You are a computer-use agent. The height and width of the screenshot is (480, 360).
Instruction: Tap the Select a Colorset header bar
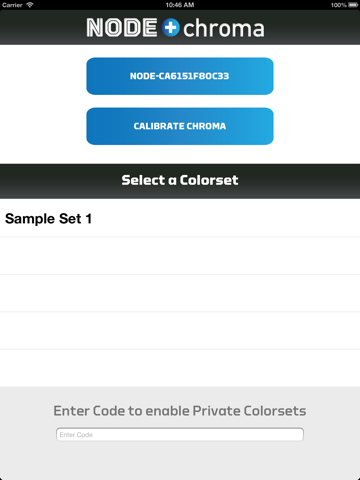tap(180, 181)
